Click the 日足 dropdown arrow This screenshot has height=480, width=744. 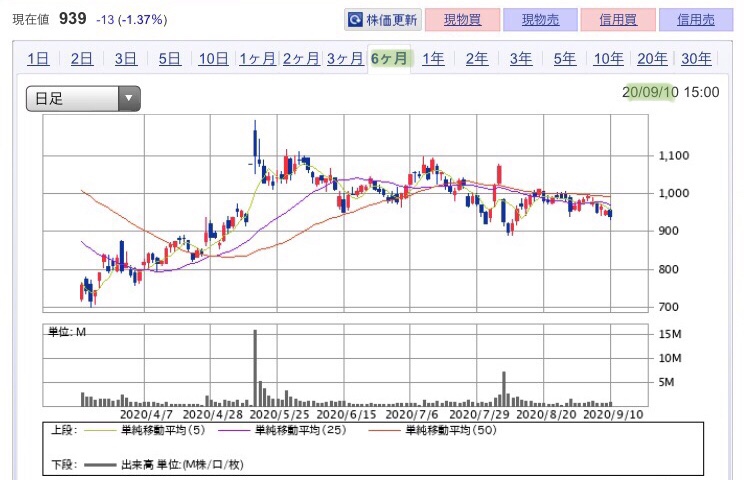[x=129, y=99]
